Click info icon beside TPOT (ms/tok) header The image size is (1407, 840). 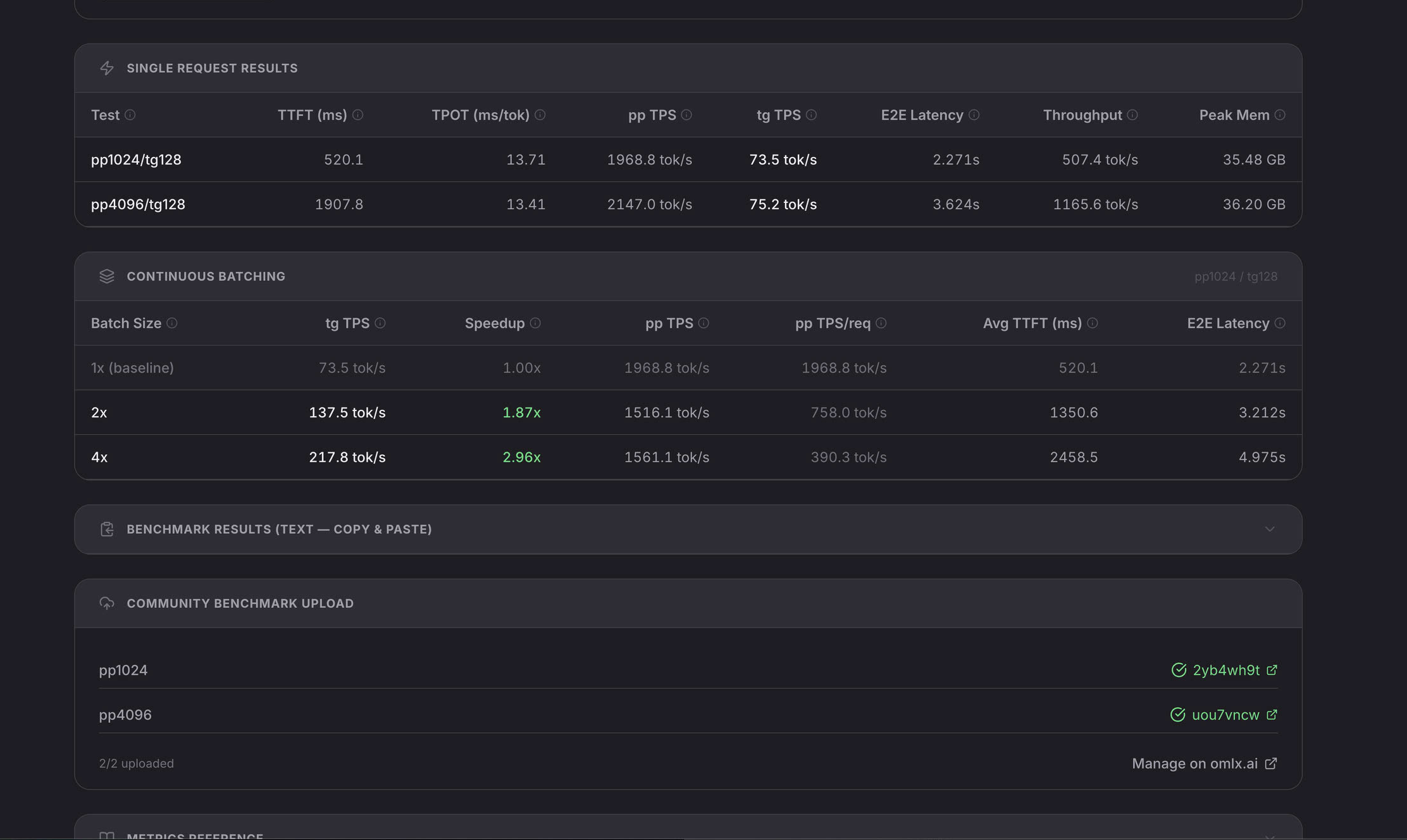(x=540, y=115)
